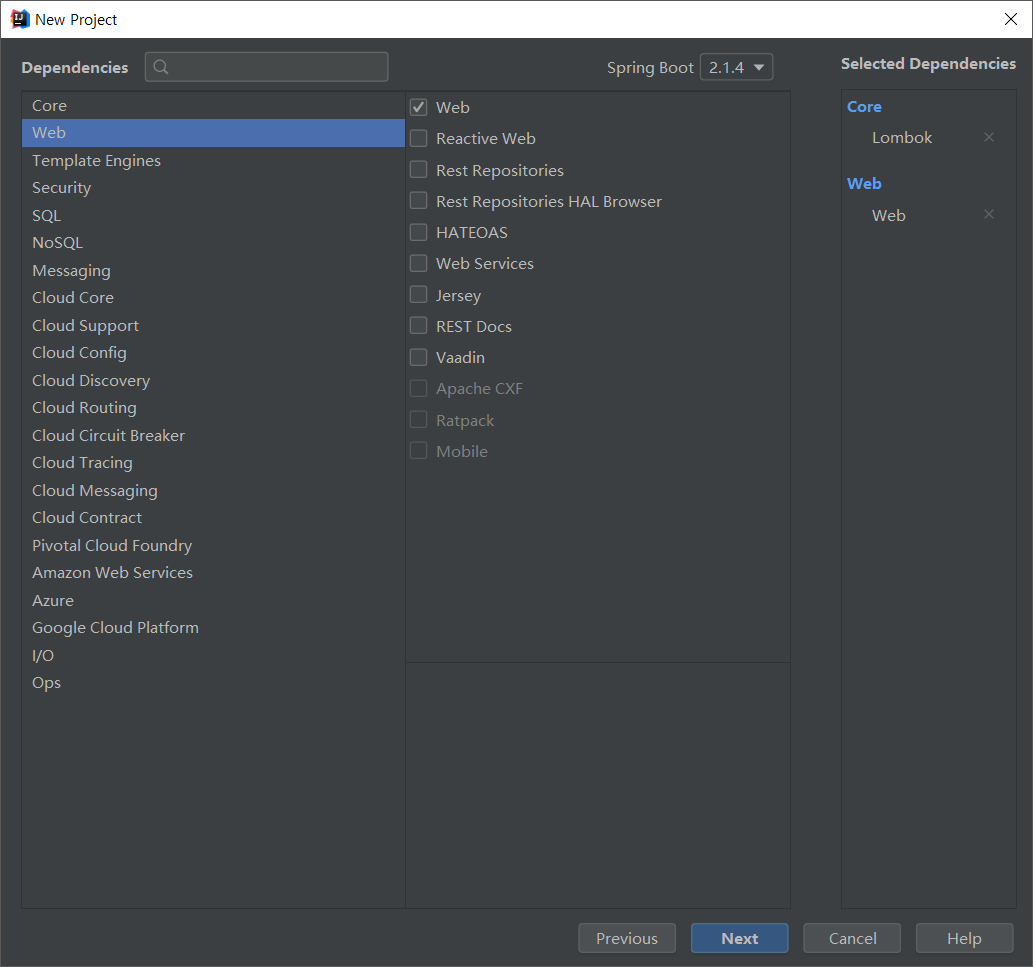Choose the Ops category
Screen dimensions: 1033x967
pos(213,683)
